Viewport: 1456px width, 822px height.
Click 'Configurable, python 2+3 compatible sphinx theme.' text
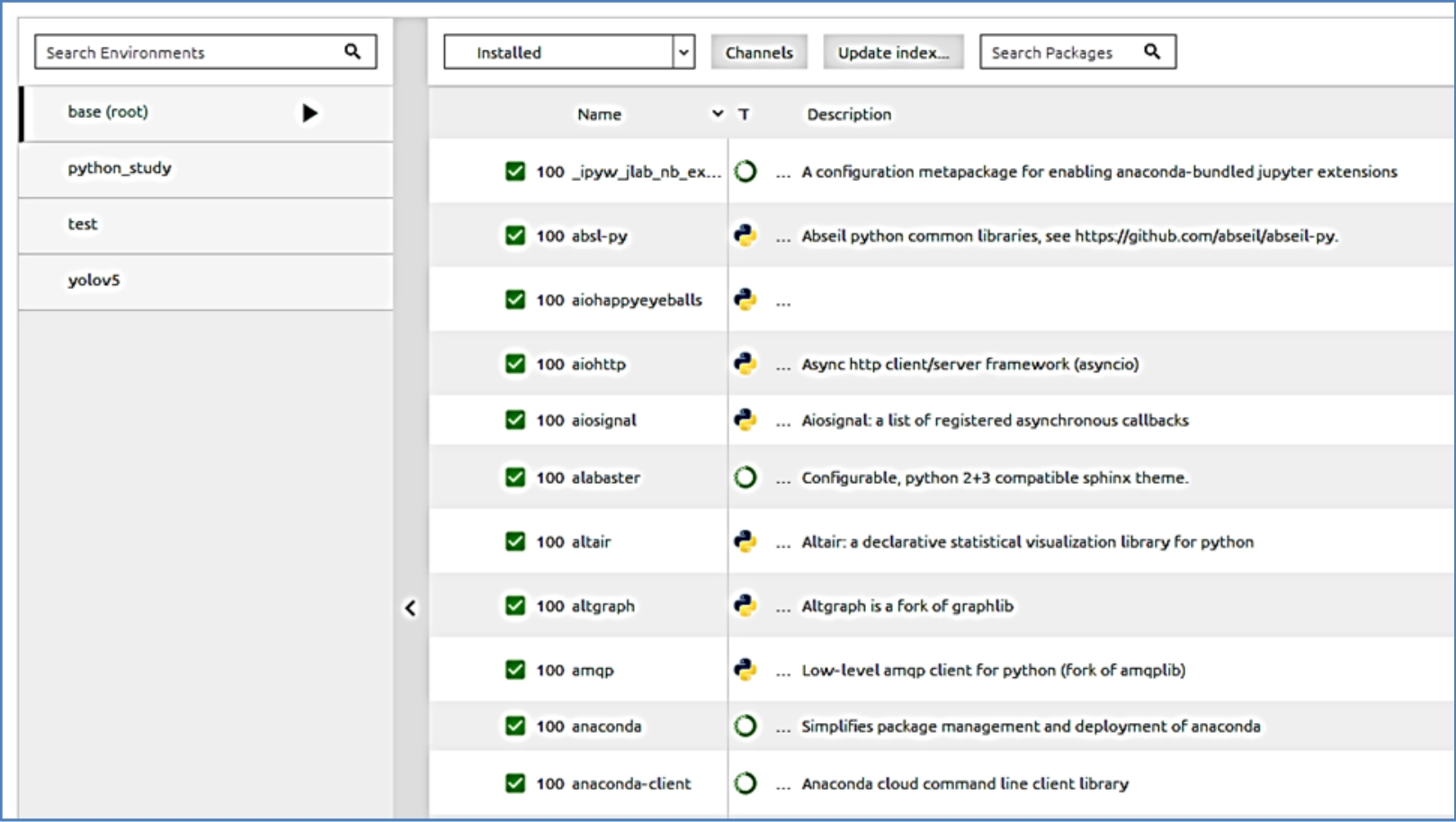point(995,478)
